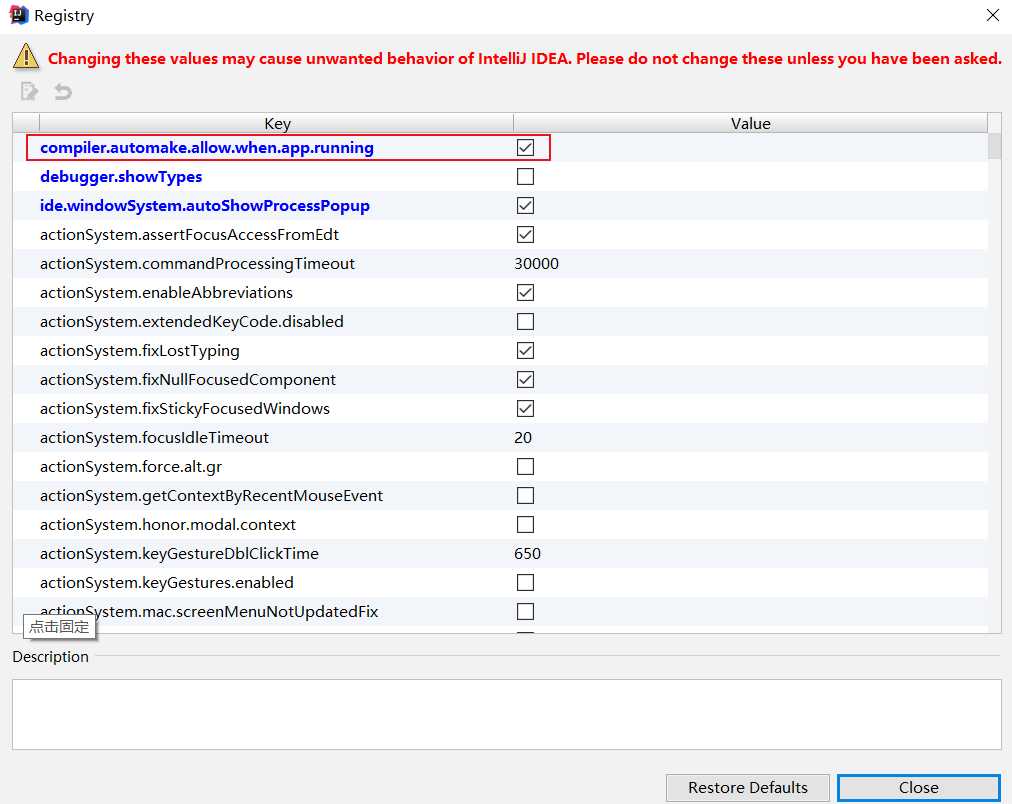Image resolution: width=1012 pixels, height=804 pixels.
Task: Click inside the Description text area
Action: 507,714
